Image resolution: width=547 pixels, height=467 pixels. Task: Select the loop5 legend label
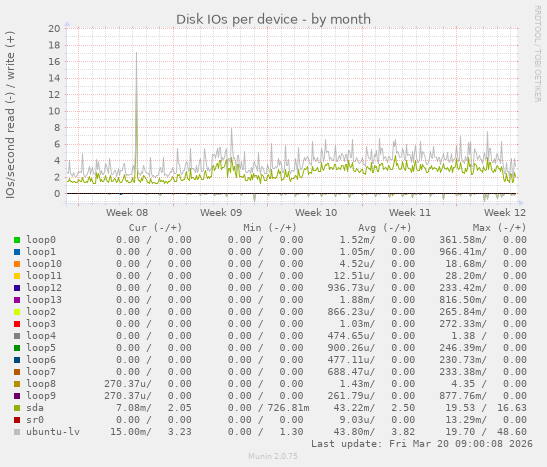click(41, 348)
